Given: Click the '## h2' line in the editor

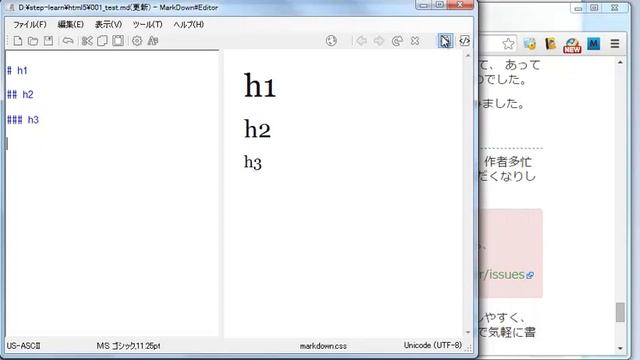Looking at the screenshot, I should [20, 95].
